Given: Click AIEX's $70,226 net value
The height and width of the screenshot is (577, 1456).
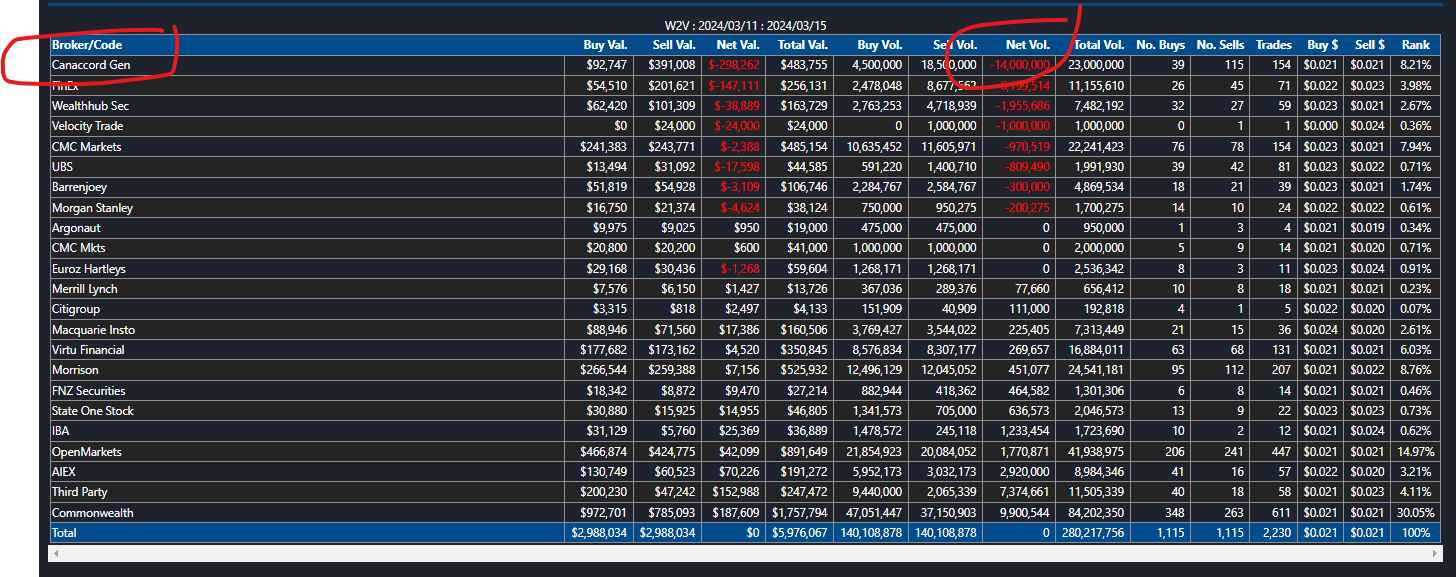Looking at the screenshot, I should click(x=740, y=472).
